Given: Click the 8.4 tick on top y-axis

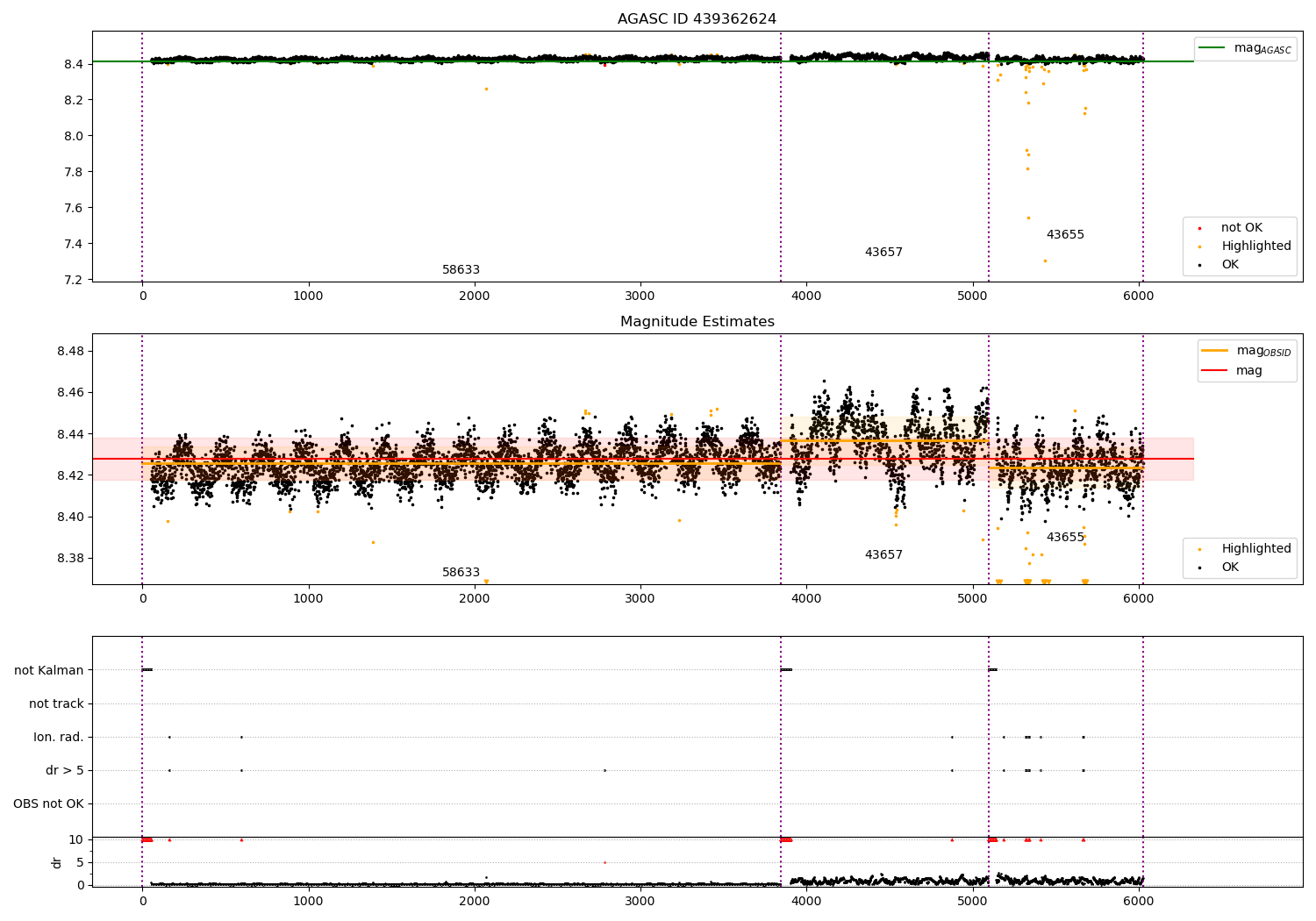Looking at the screenshot, I should click(x=75, y=64).
